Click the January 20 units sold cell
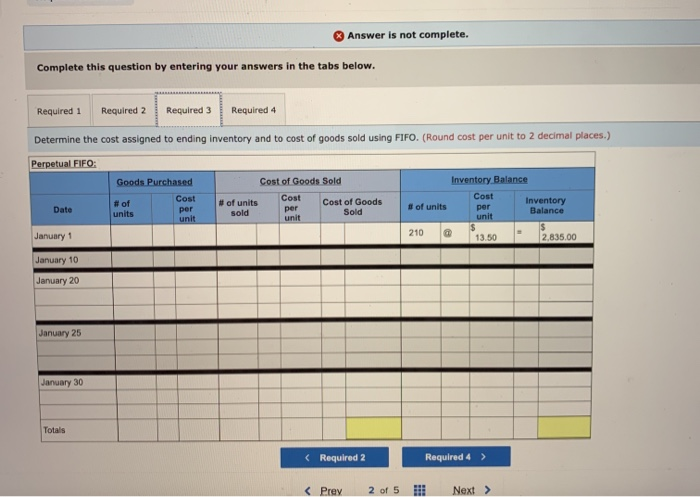Viewport: 700px width, 497px height. click(237, 280)
